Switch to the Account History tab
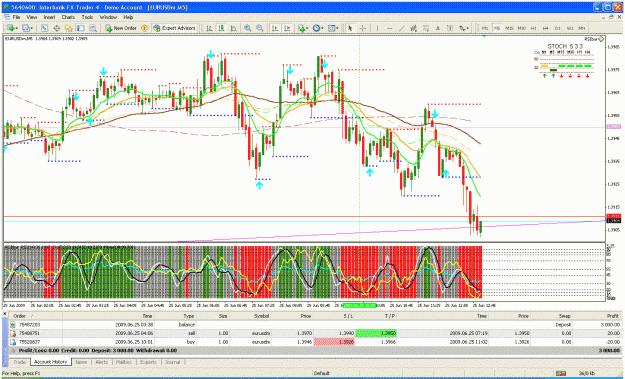625x379 pixels. point(51,362)
